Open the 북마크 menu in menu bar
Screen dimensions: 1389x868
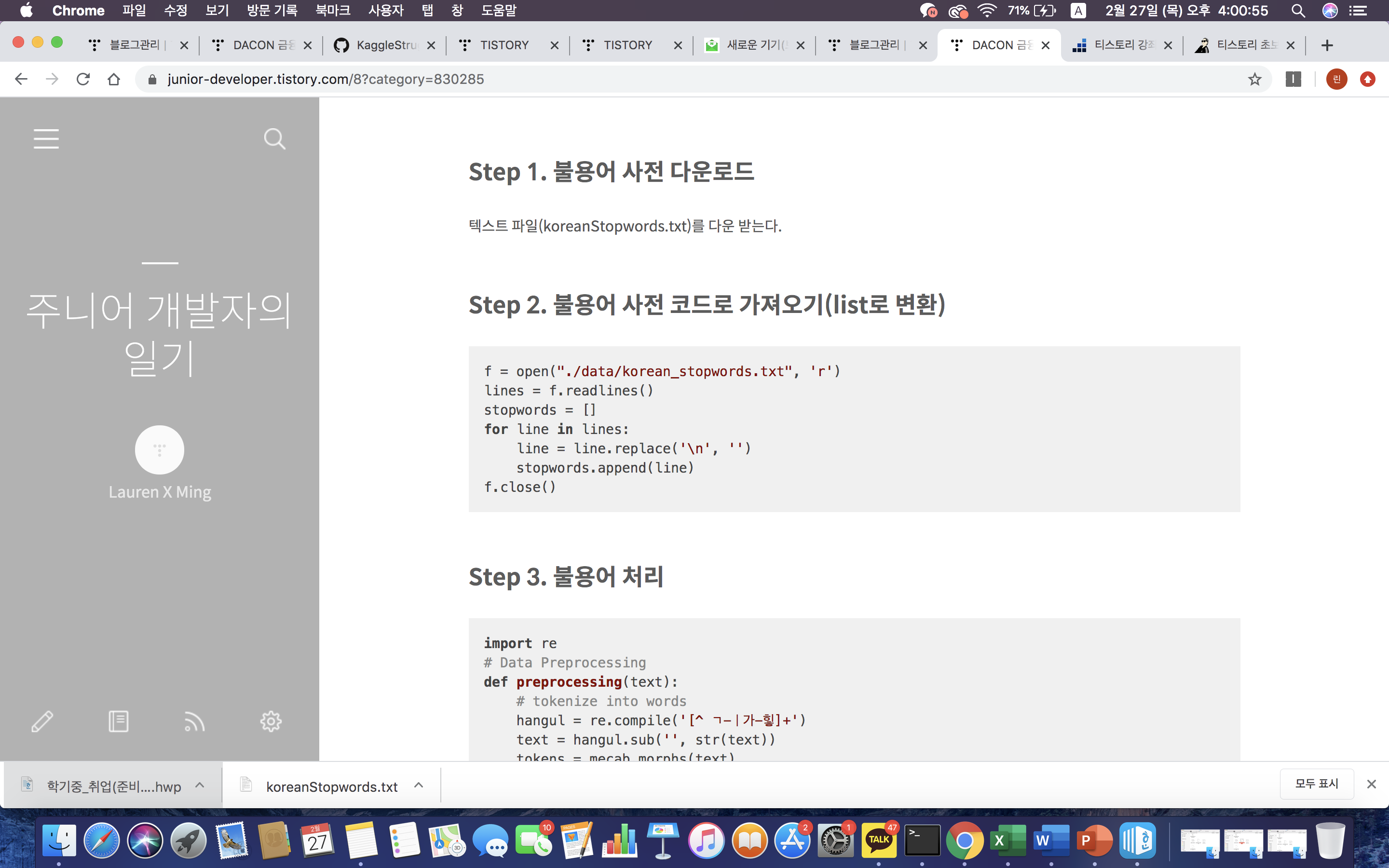point(332,10)
